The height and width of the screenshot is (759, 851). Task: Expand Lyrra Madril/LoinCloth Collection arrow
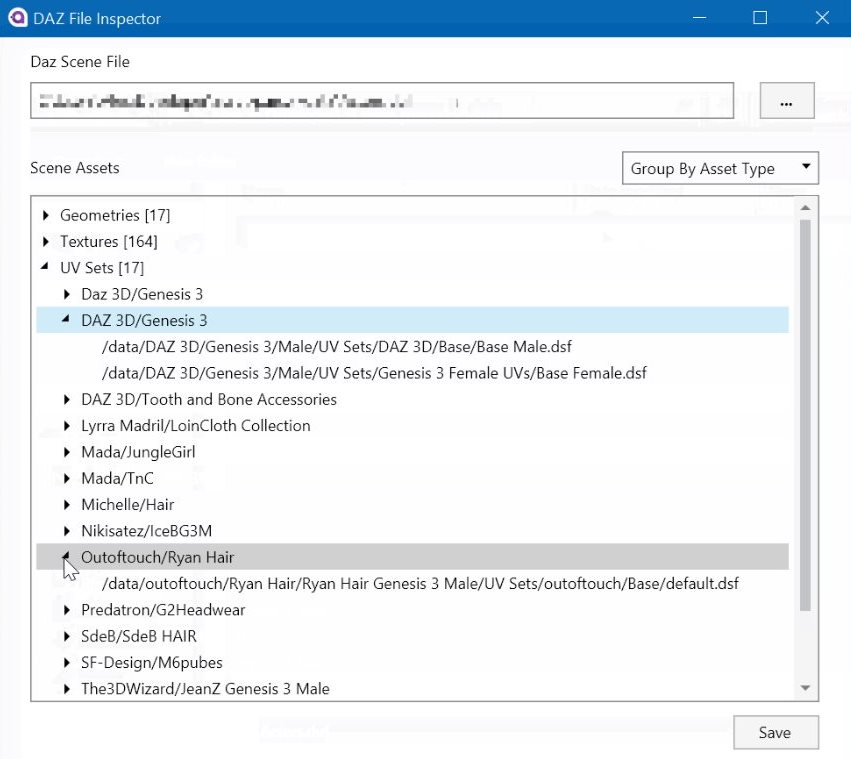tap(67, 426)
